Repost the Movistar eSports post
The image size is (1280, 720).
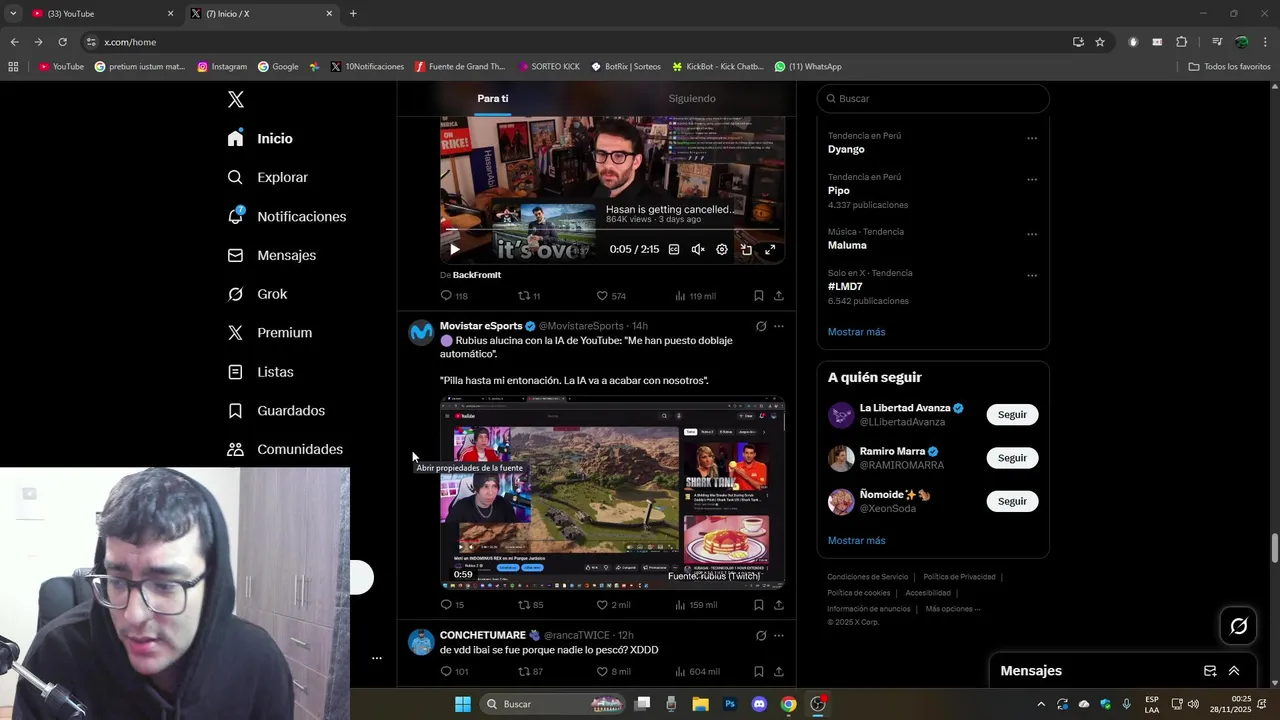(528, 605)
